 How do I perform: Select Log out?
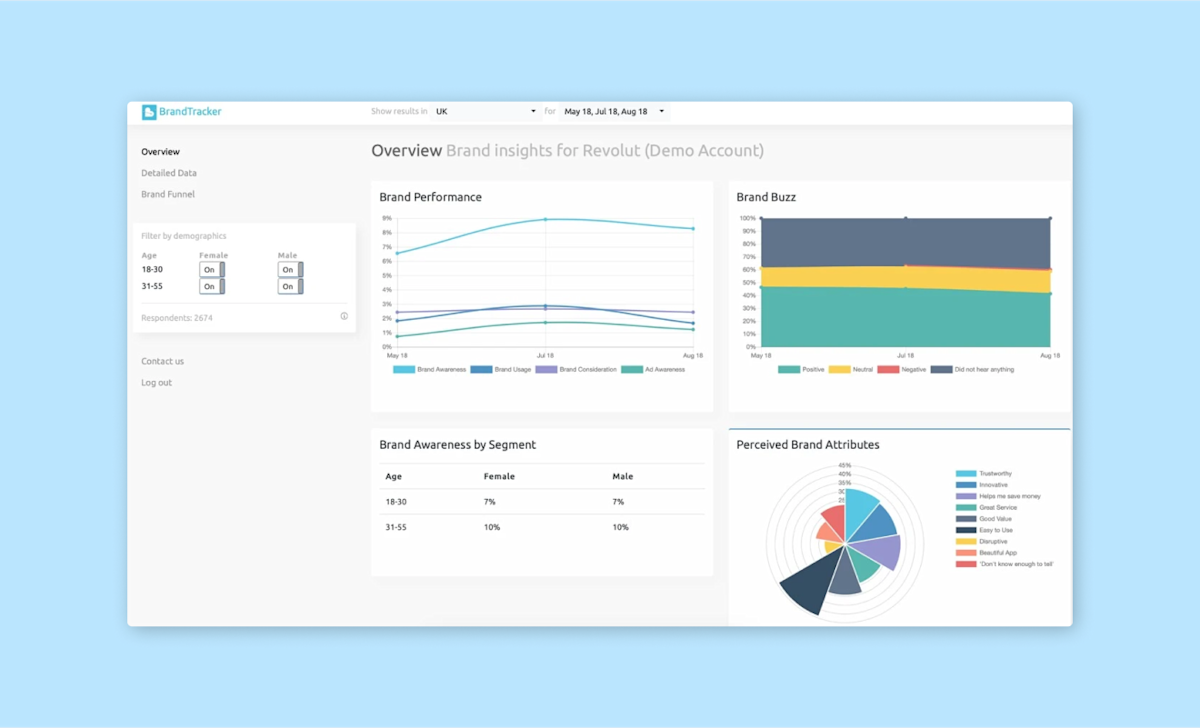pyautogui.click(x=156, y=382)
